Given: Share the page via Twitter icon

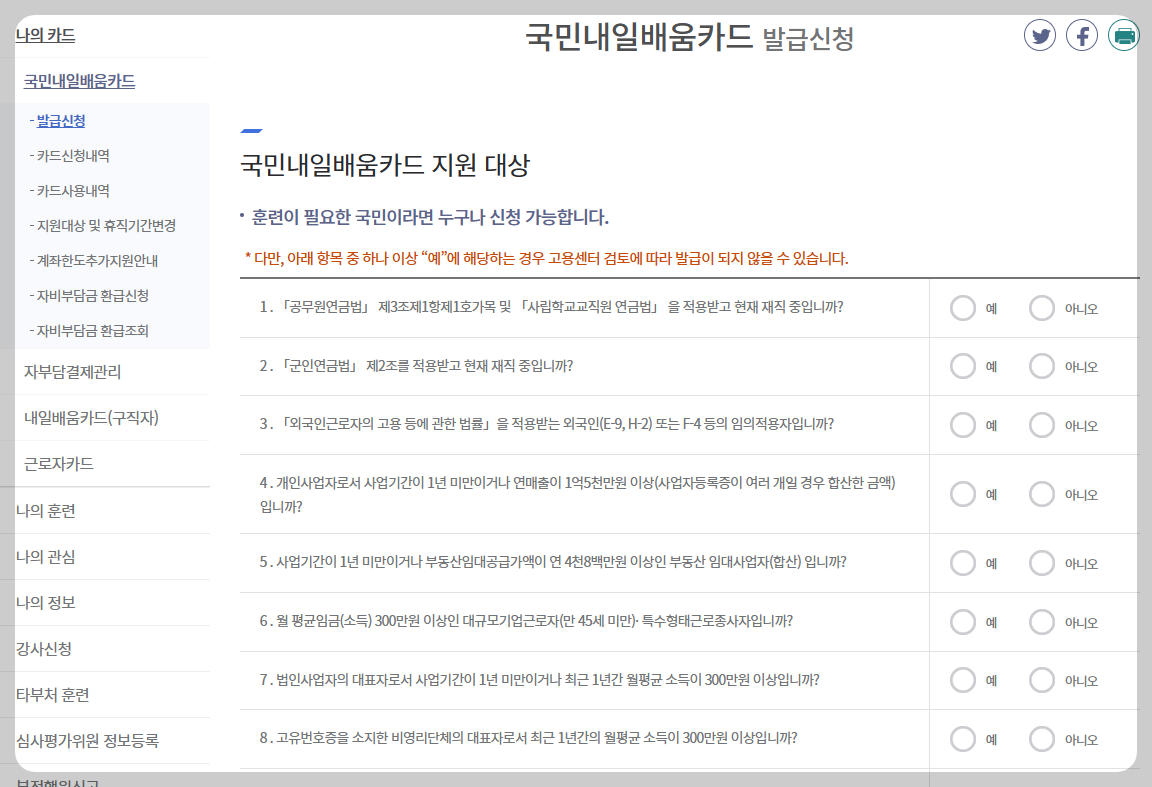Looking at the screenshot, I should pos(1040,35).
